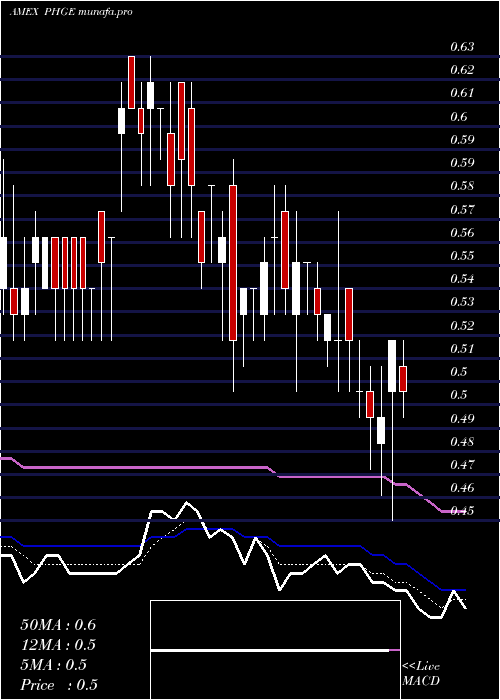
Task: Select the 0.55 price axis label
Action: click(x=462, y=255)
